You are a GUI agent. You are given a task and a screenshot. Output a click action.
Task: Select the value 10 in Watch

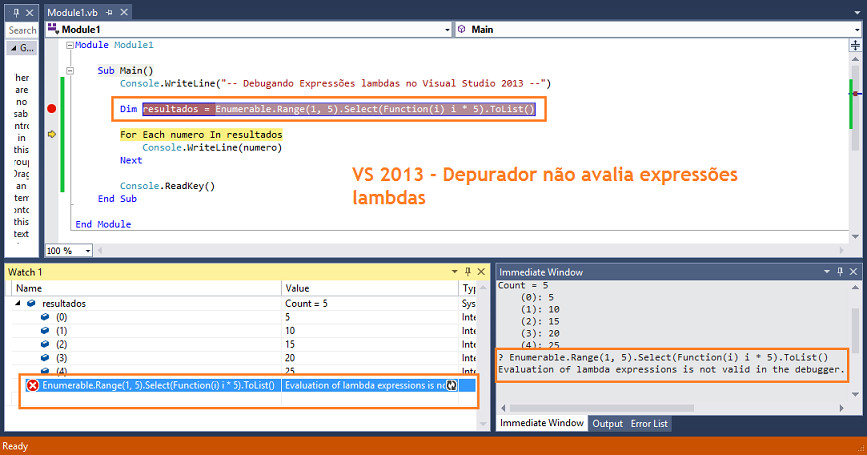pos(290,331)
